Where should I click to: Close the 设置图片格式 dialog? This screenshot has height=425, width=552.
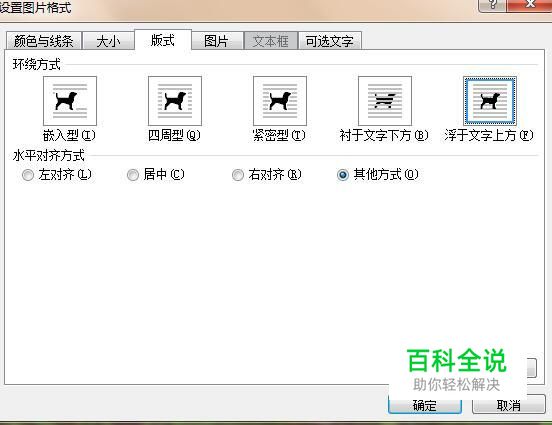pos(529,5)
